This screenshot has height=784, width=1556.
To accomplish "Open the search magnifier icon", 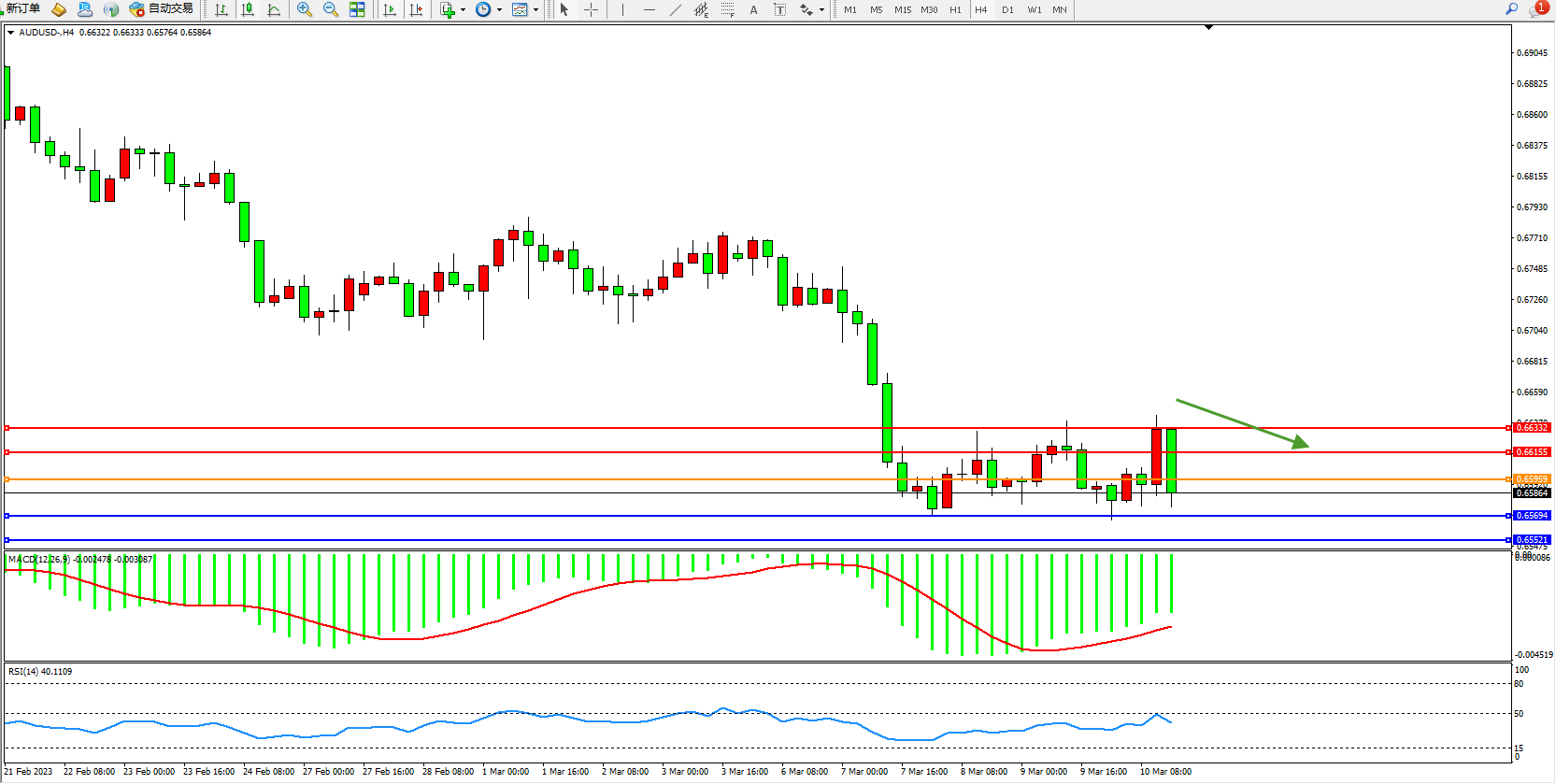I will 1510,9.
